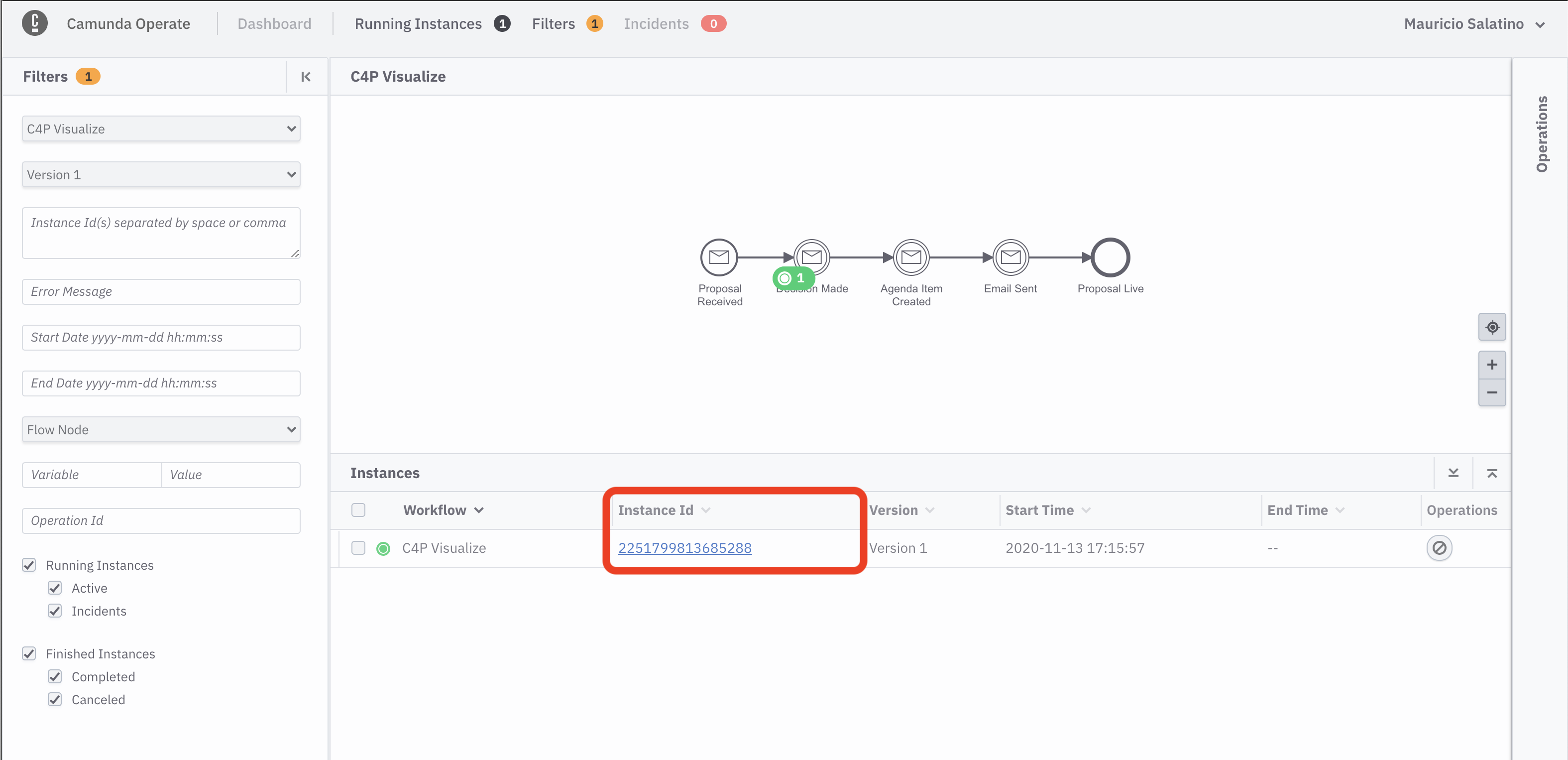Focus the End Date field

(x=161, y=383)
